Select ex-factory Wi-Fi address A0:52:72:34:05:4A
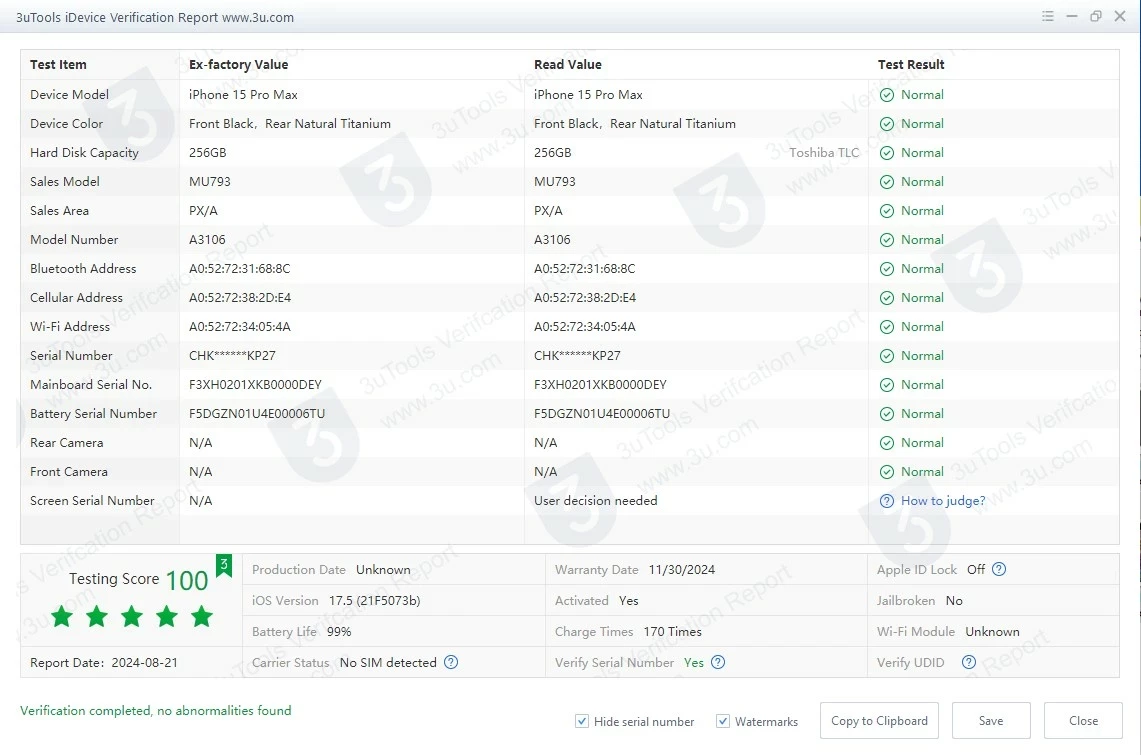Image resolution: width=1141 pixels, height=755 pixels. point(239,327)
